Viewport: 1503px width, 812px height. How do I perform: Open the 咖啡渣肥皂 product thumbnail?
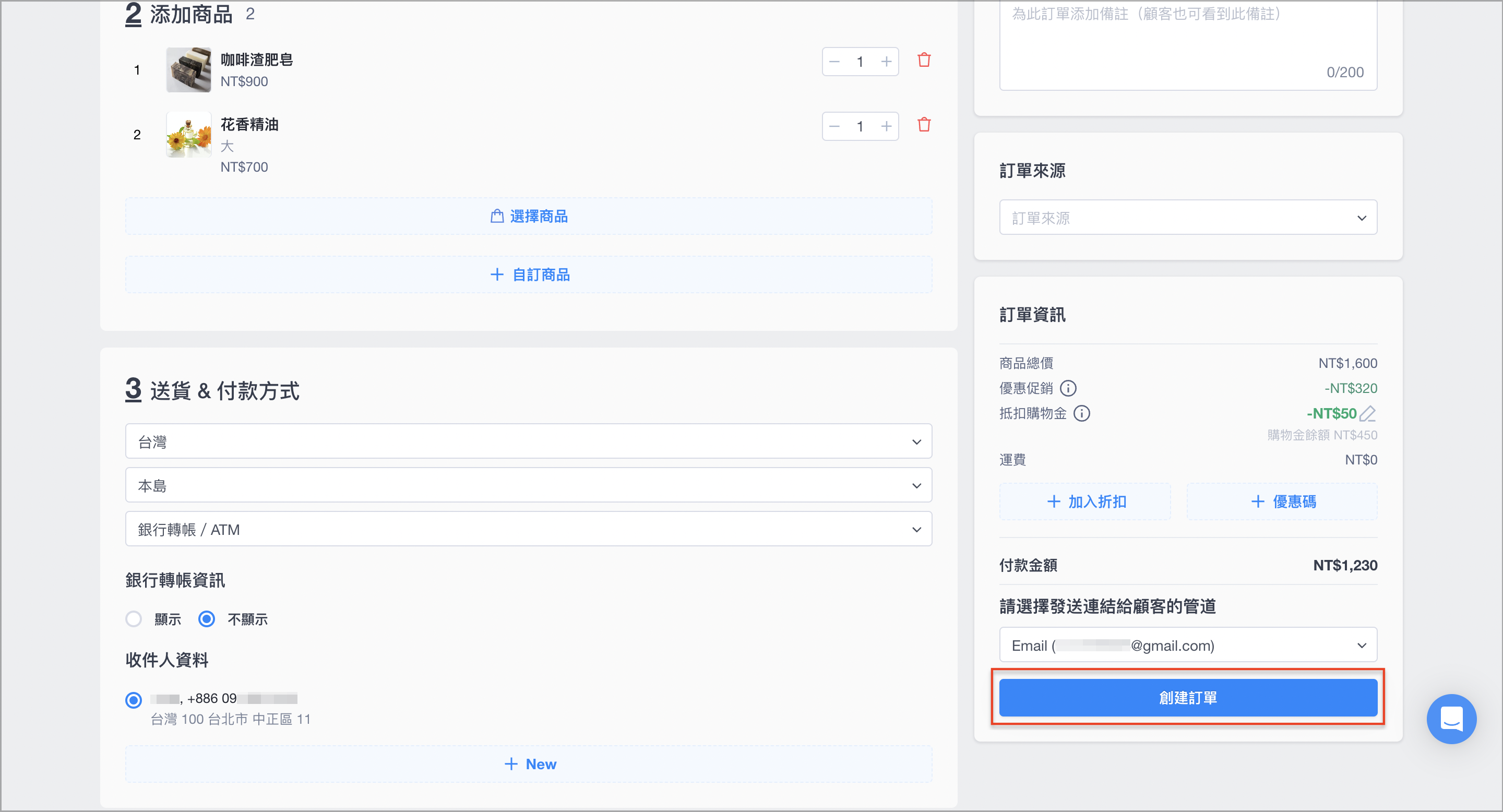tap(188, 69)
